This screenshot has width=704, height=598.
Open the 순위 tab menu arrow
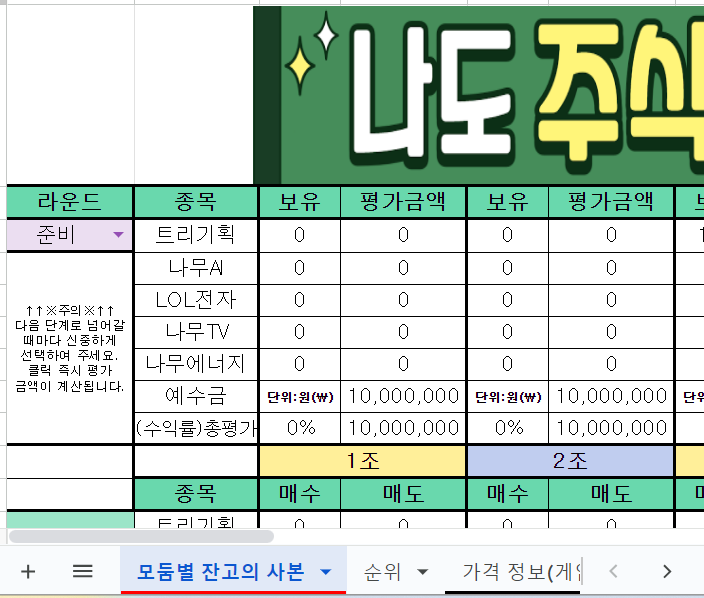click(422, 572)
